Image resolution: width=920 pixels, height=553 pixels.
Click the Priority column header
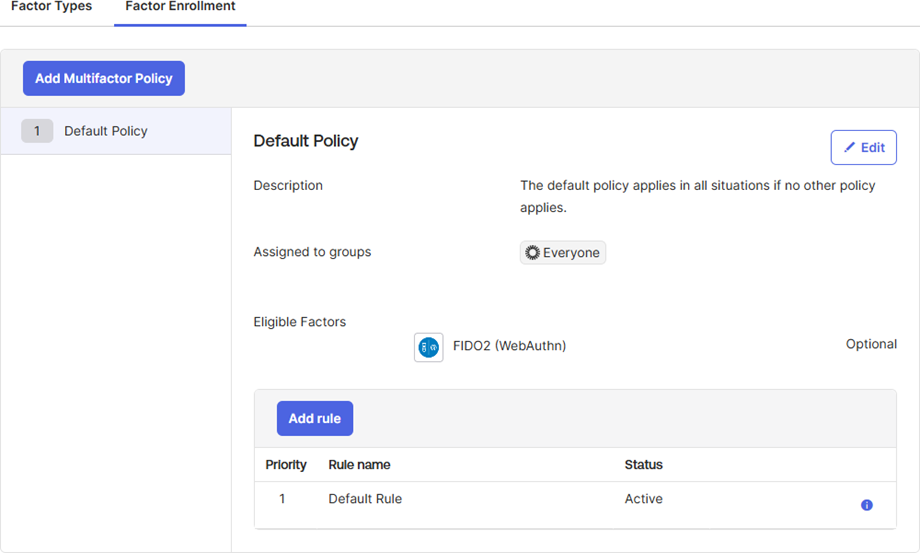[286, 464]
